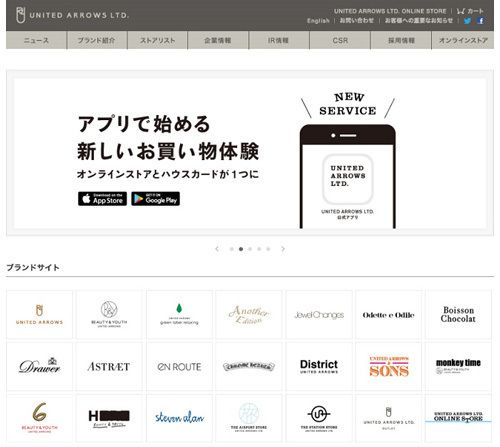Open the CSR menu tab
The height and width of the screenshot is (447, 500).
[x=340, y=40]
